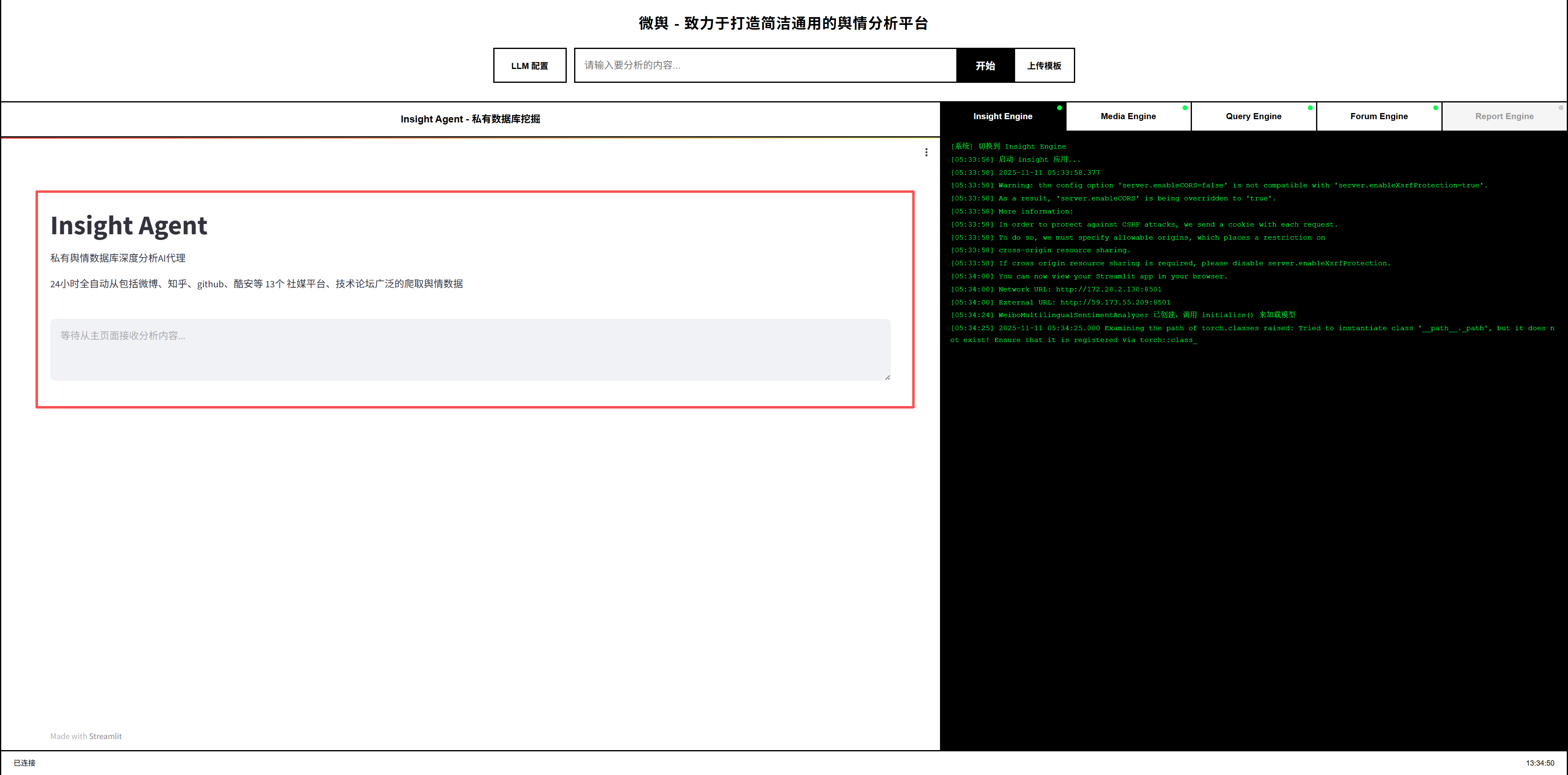
Task: Open the Streamlit footer link
Action: [105, 736]
